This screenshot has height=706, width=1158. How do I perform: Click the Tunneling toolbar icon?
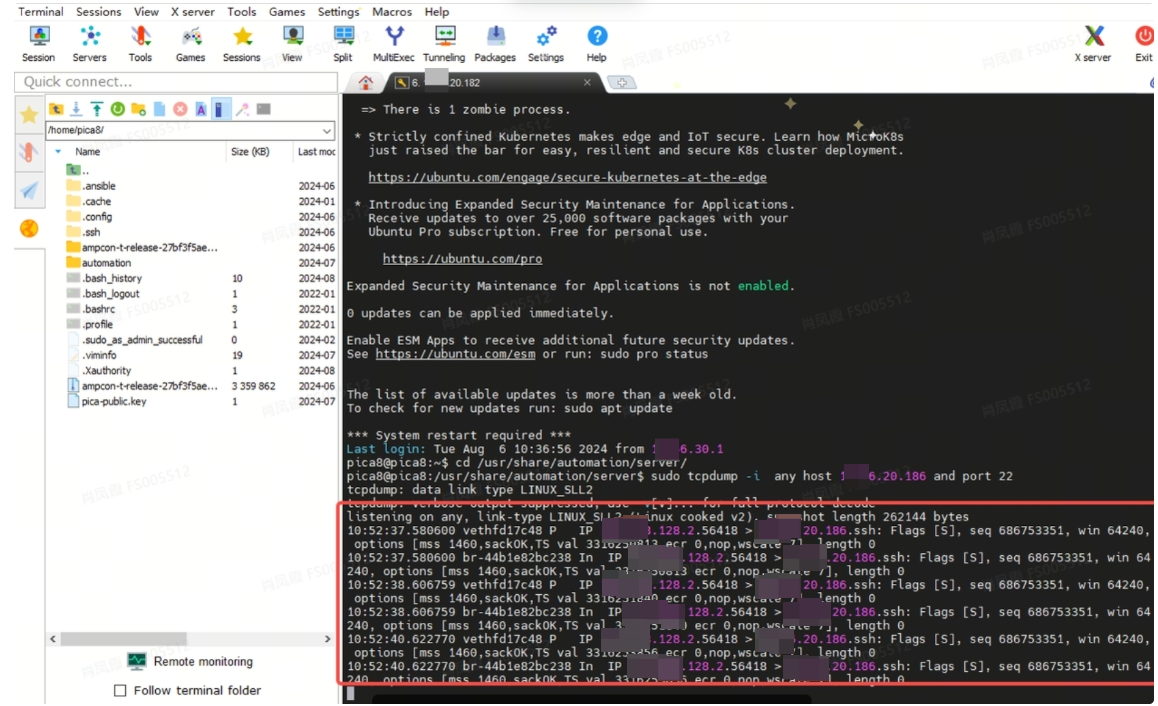[x=443, y=43]
